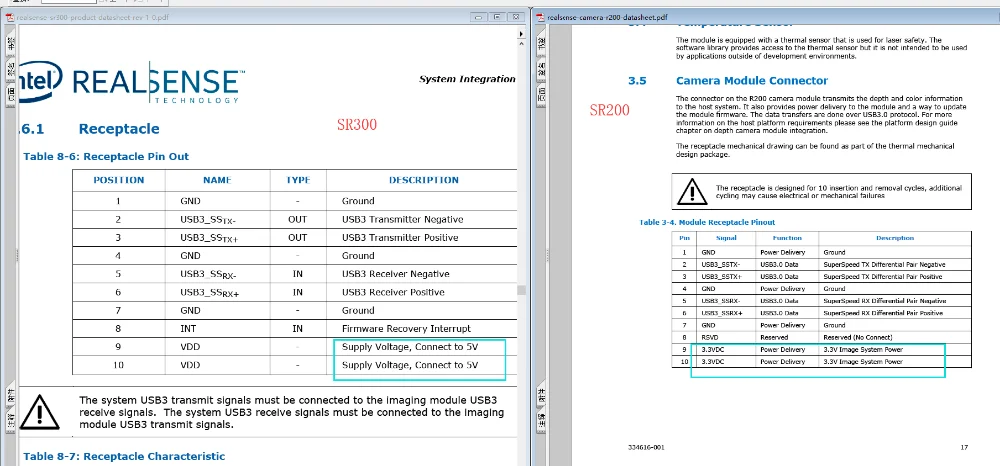Open third upper side tab in R200 window
This screenshot has height=466, width=1000.
point(540,93)
